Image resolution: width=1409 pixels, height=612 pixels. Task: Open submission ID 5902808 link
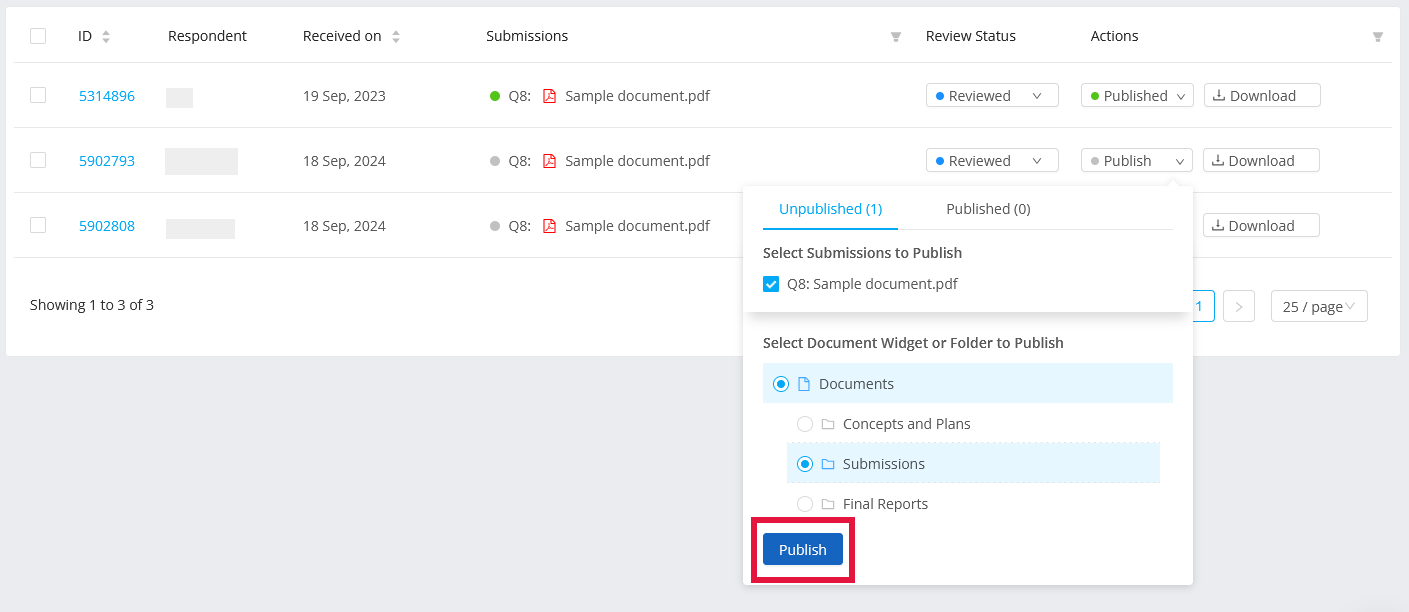(x=107, y=226)
